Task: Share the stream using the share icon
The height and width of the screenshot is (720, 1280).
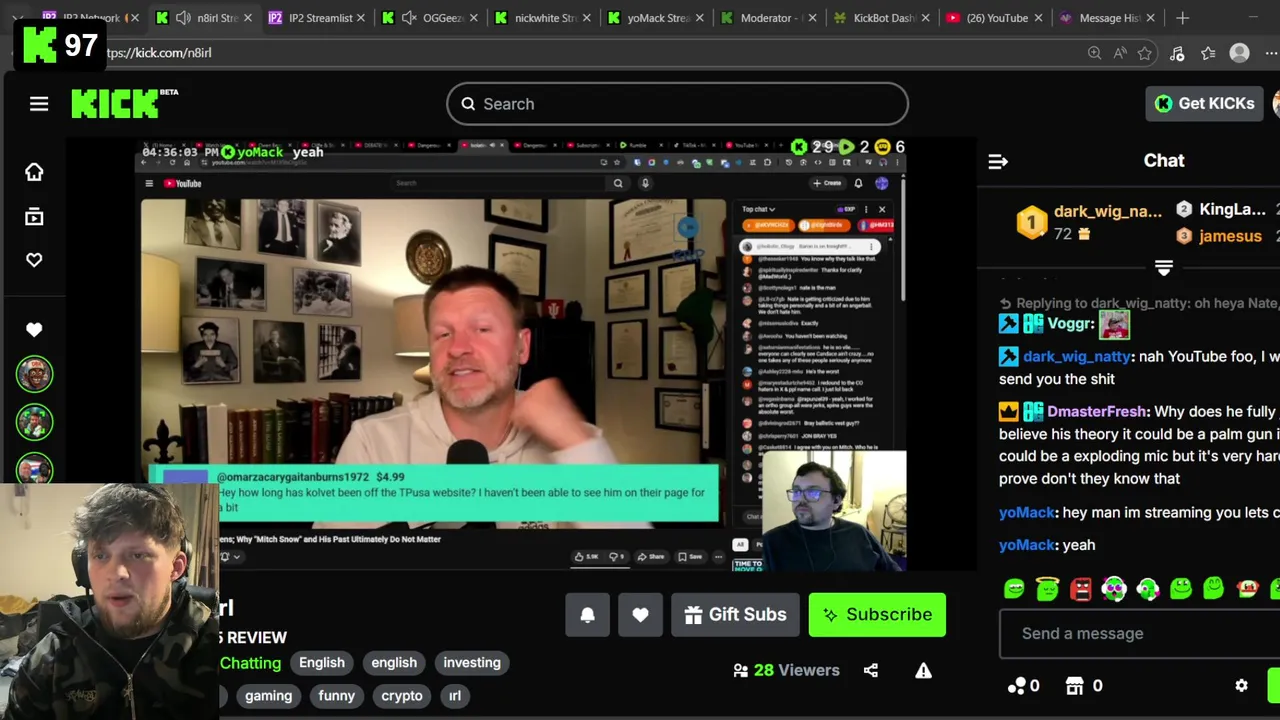Action: point(871,670)
